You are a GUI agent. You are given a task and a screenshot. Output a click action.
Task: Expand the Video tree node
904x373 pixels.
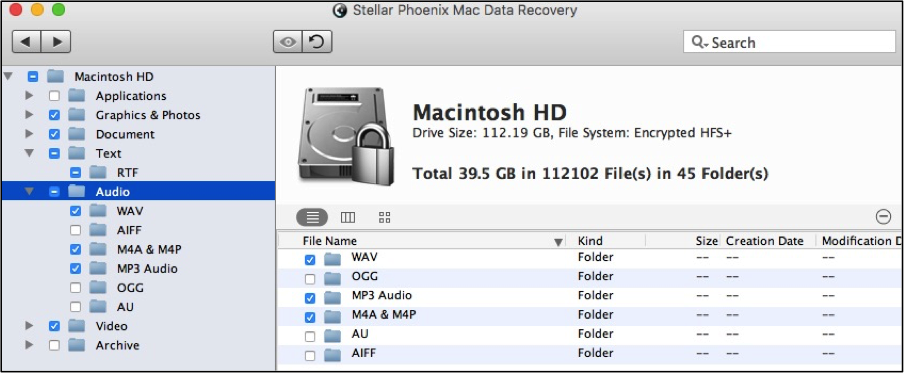(x=29, y=326)
